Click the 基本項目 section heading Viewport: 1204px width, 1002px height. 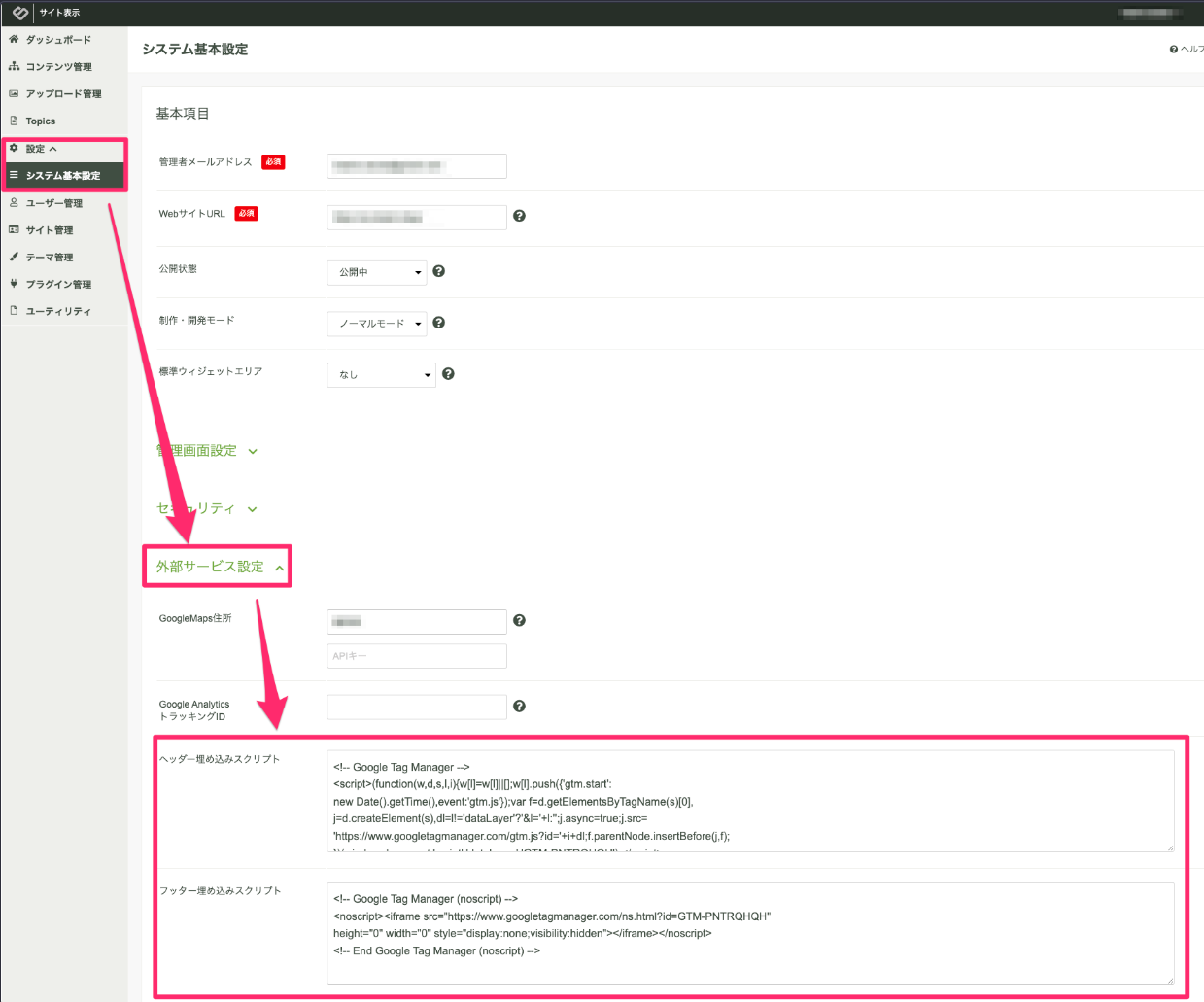(183, 114)
